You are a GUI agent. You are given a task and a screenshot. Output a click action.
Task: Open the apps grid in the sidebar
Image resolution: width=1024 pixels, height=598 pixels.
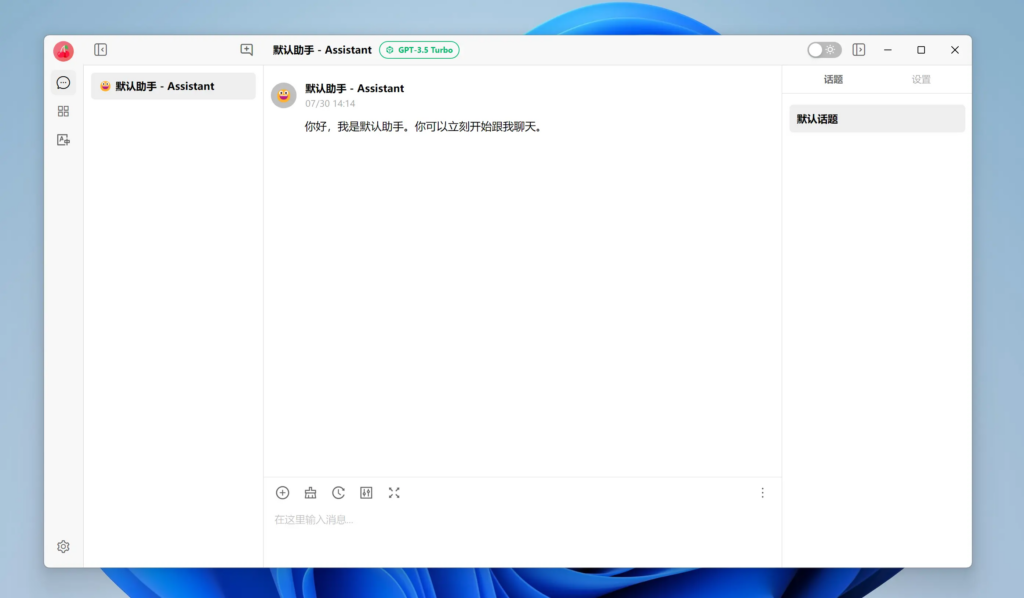coord(63,111)
